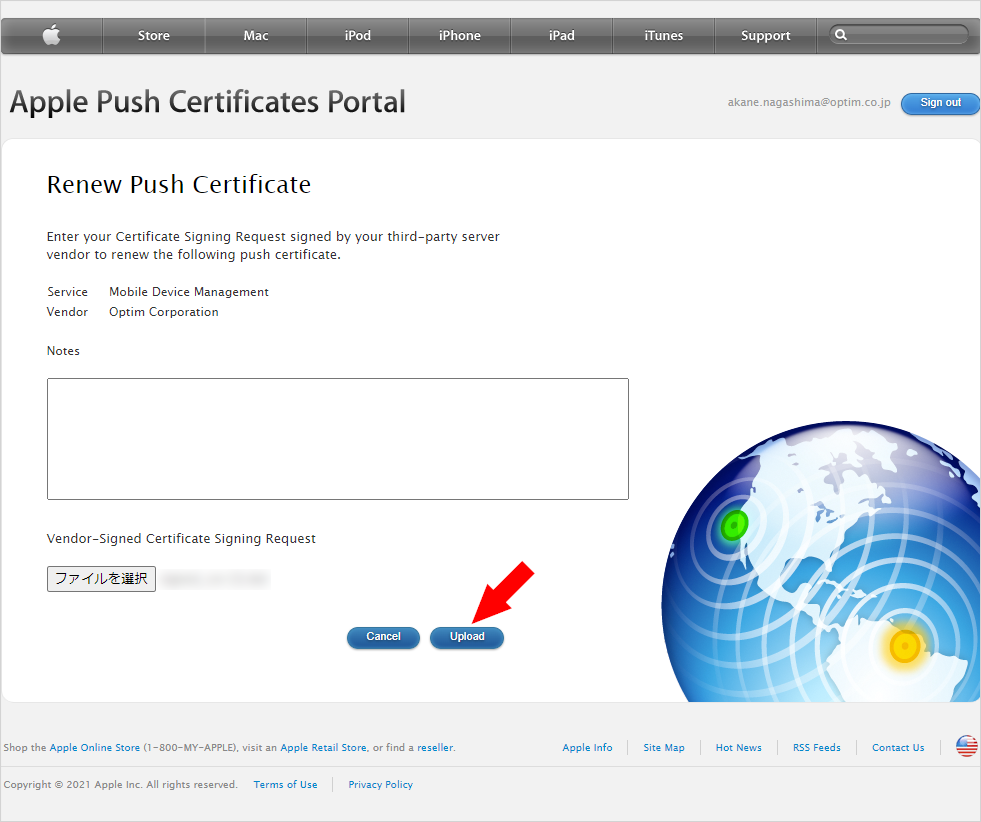Click the search magnifier icon
The height and width of the screenshot is (822, 981).
coord(841,35)
